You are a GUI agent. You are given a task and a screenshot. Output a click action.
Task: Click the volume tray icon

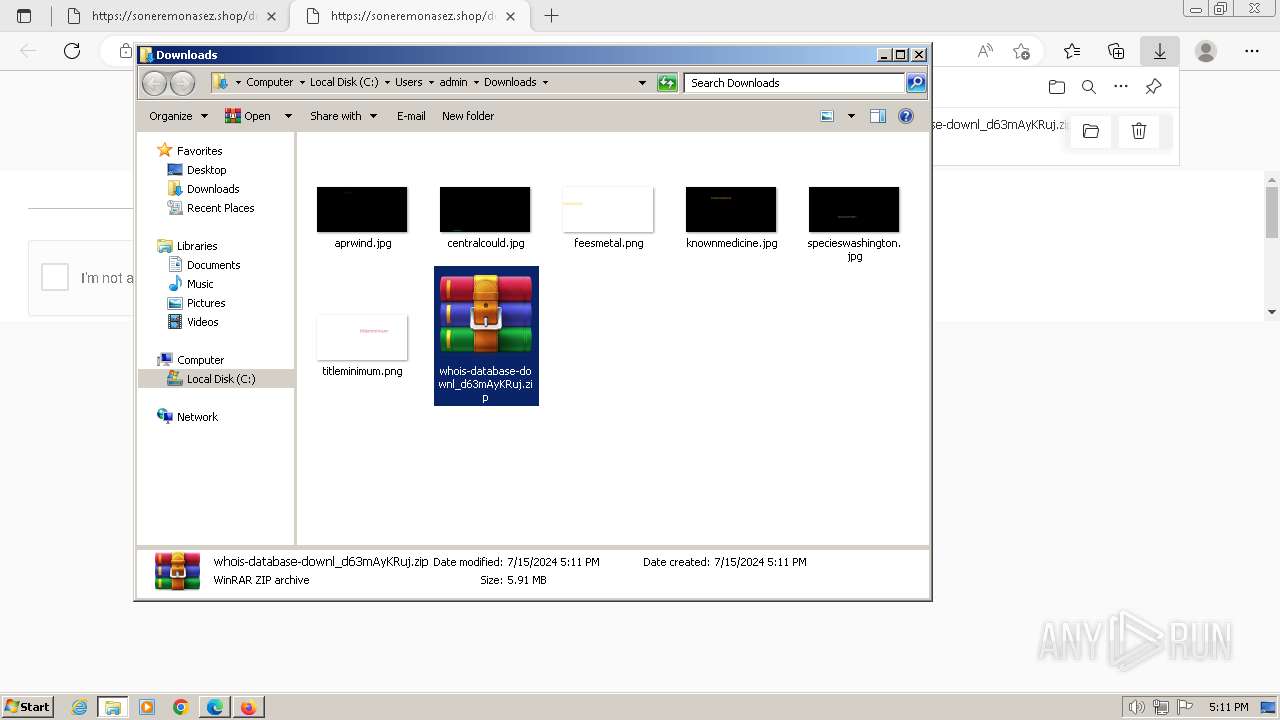(x=1137, y=707)
